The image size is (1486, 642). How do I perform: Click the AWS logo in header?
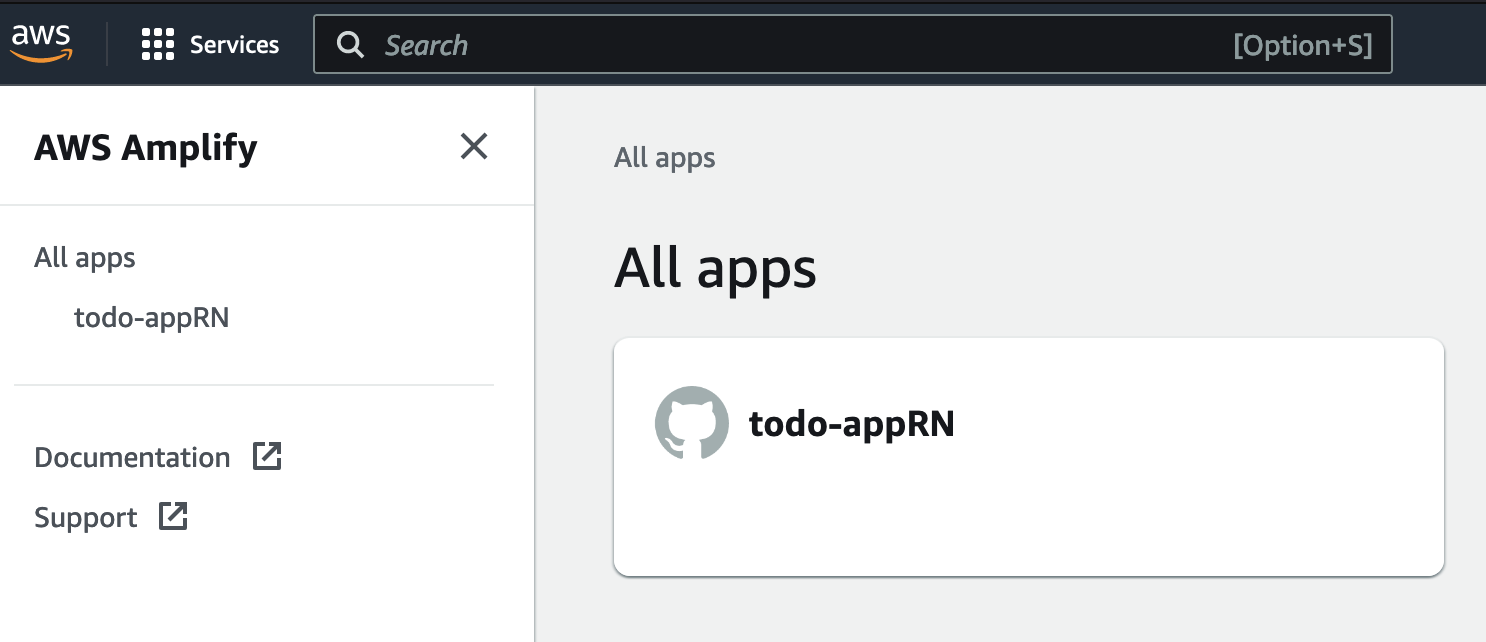(41, 43)
